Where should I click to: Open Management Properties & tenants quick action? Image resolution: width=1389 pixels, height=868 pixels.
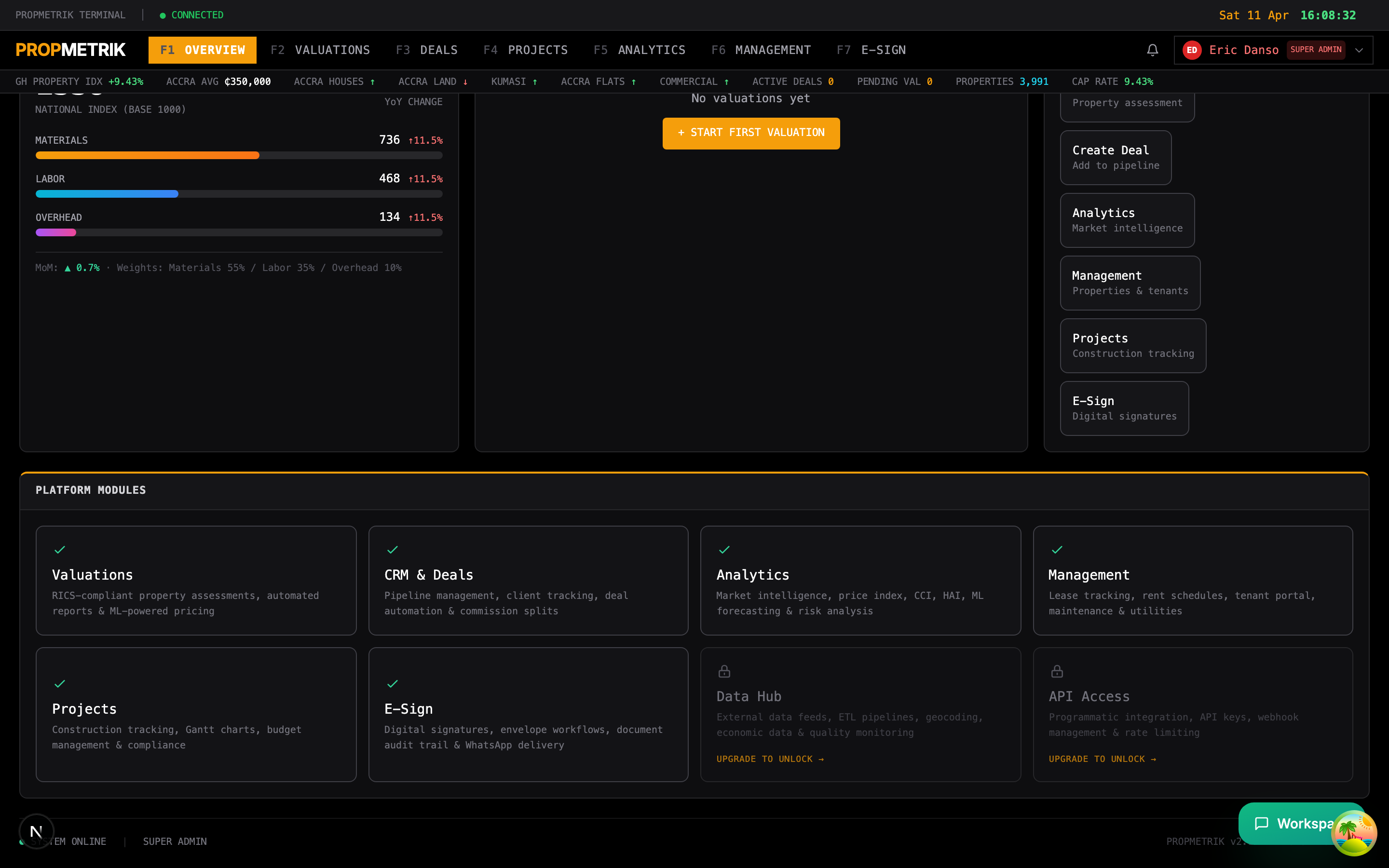(x=1130, y=283)
